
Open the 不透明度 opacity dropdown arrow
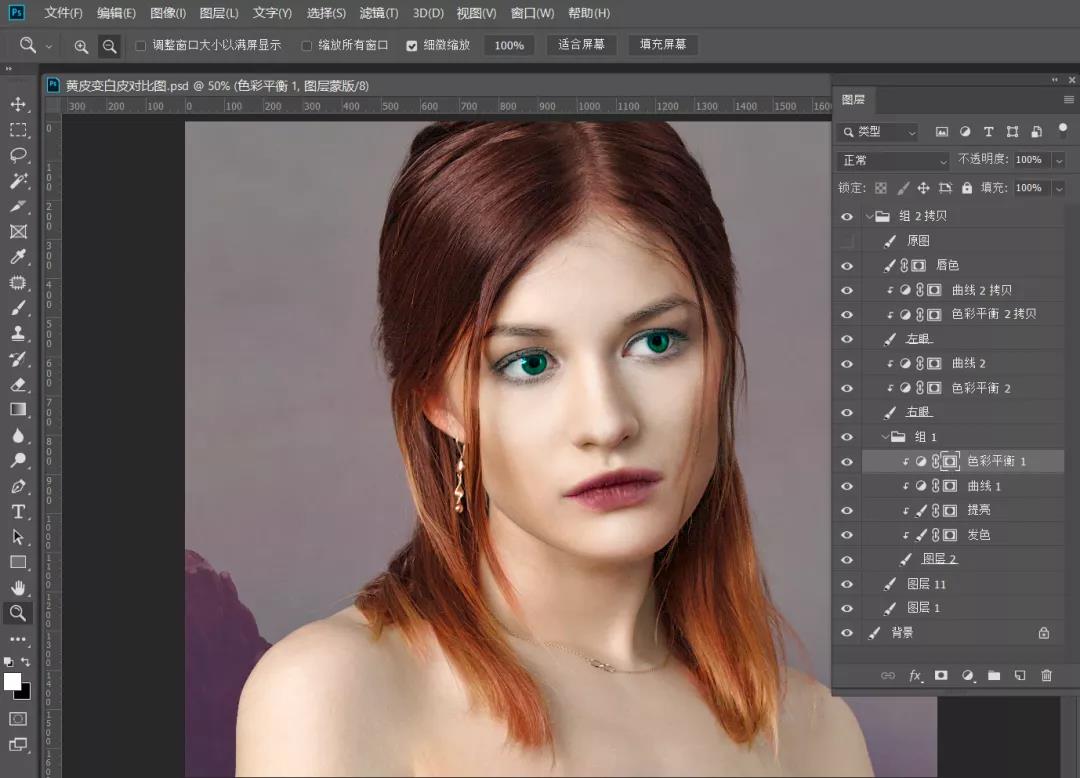1059,160
